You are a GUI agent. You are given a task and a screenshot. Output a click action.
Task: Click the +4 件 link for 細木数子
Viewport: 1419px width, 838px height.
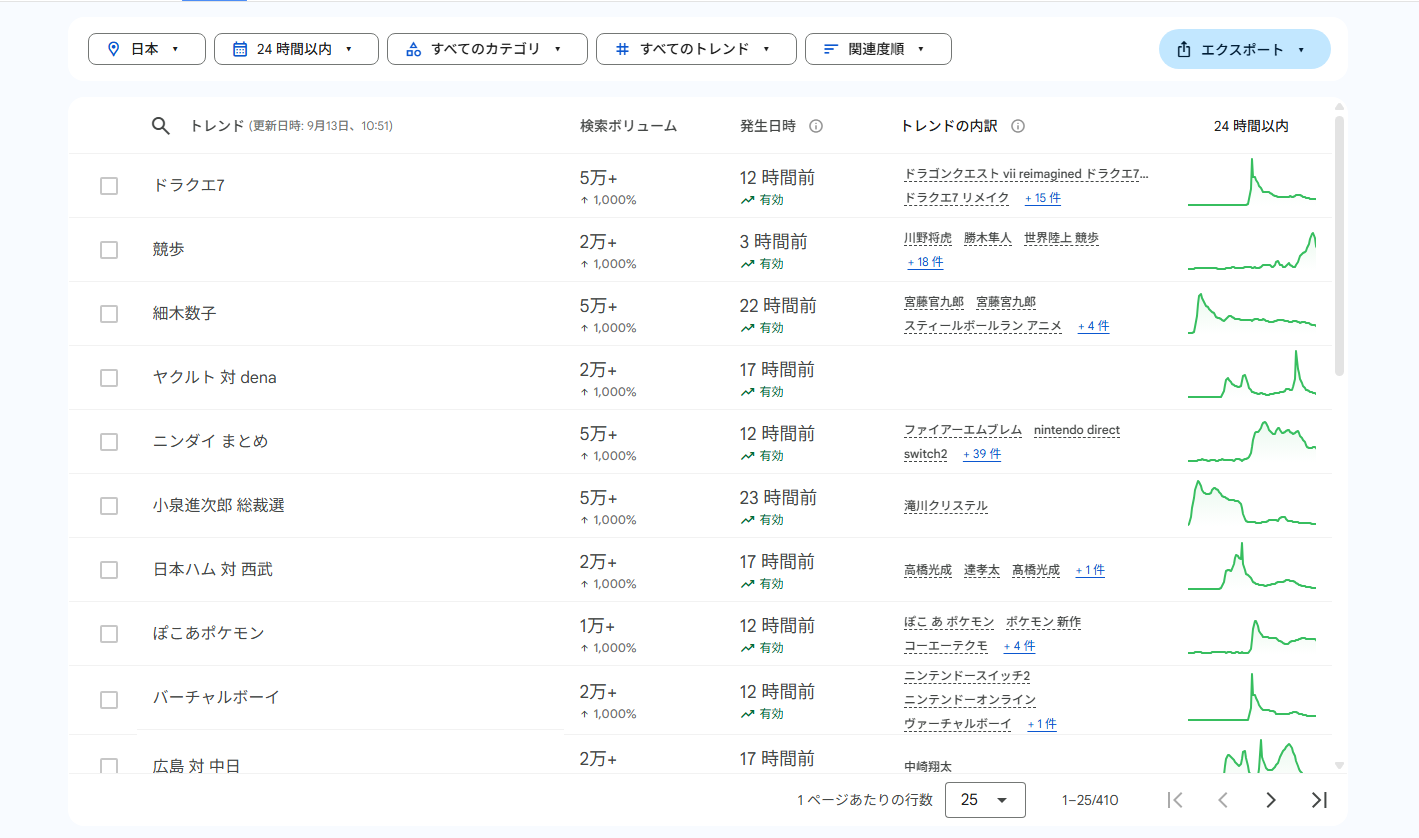tap(1093, 326)
